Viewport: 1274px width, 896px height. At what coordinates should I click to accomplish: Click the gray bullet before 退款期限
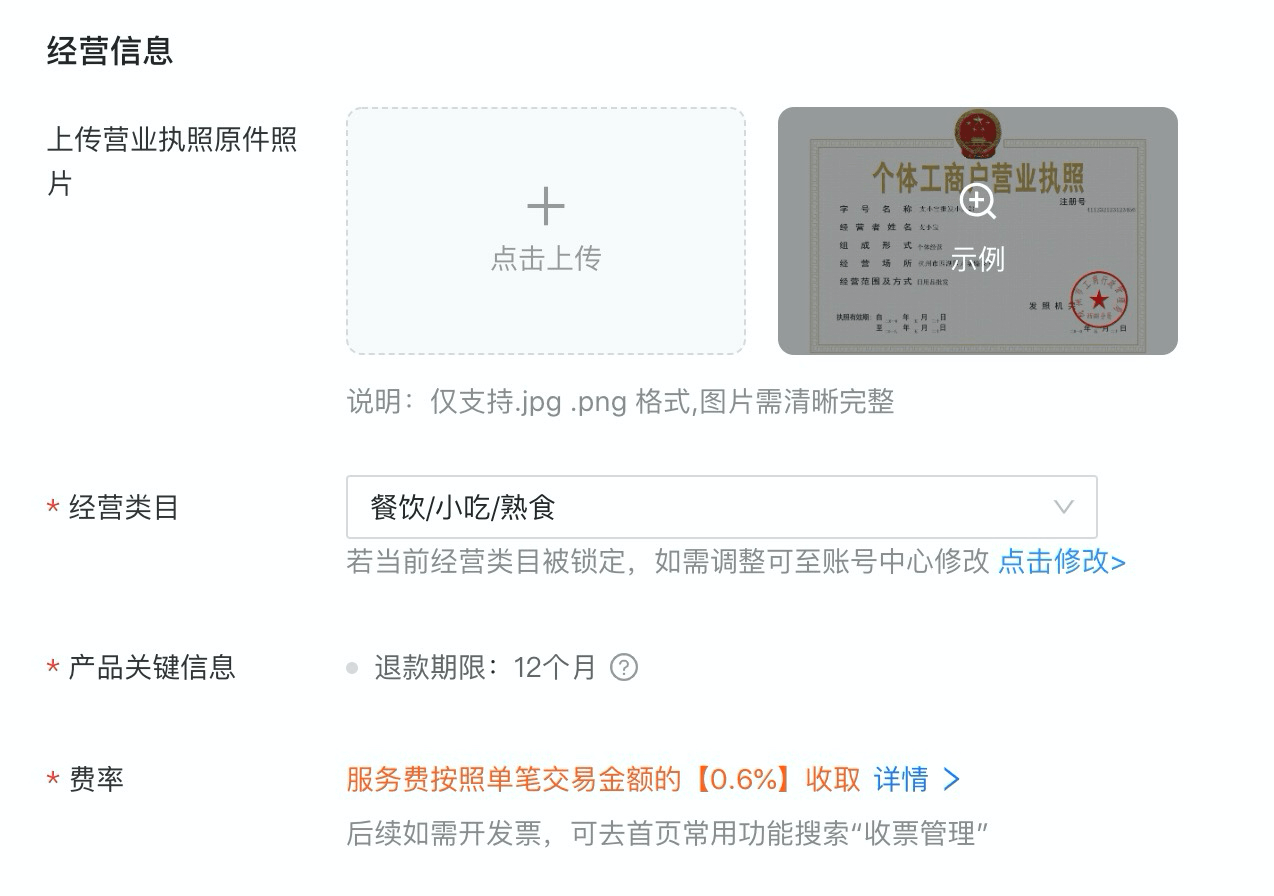(352, 667)
